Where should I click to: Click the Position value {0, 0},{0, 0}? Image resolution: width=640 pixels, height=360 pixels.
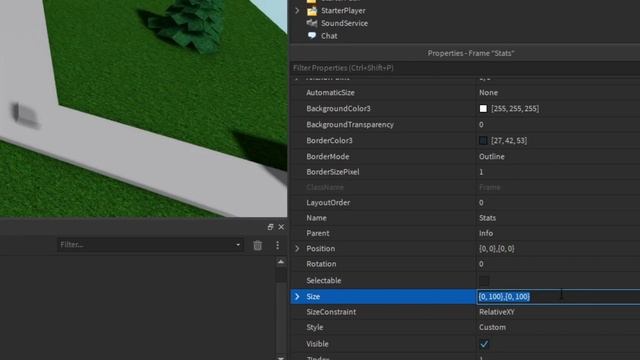point(497,249)
